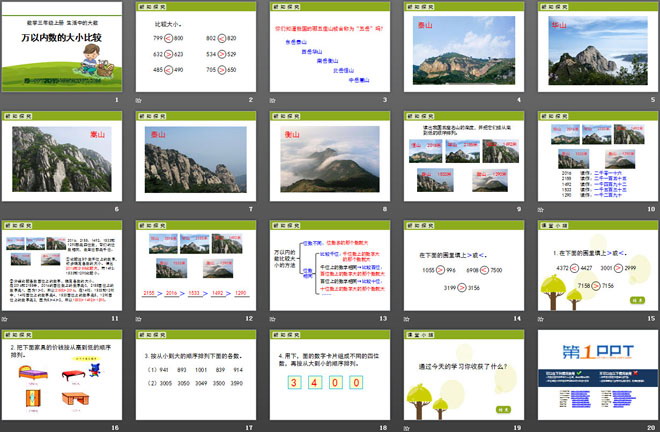Select slide 17 ordering number lists
This screenshot has height=432, width=660.
[196, 375]
